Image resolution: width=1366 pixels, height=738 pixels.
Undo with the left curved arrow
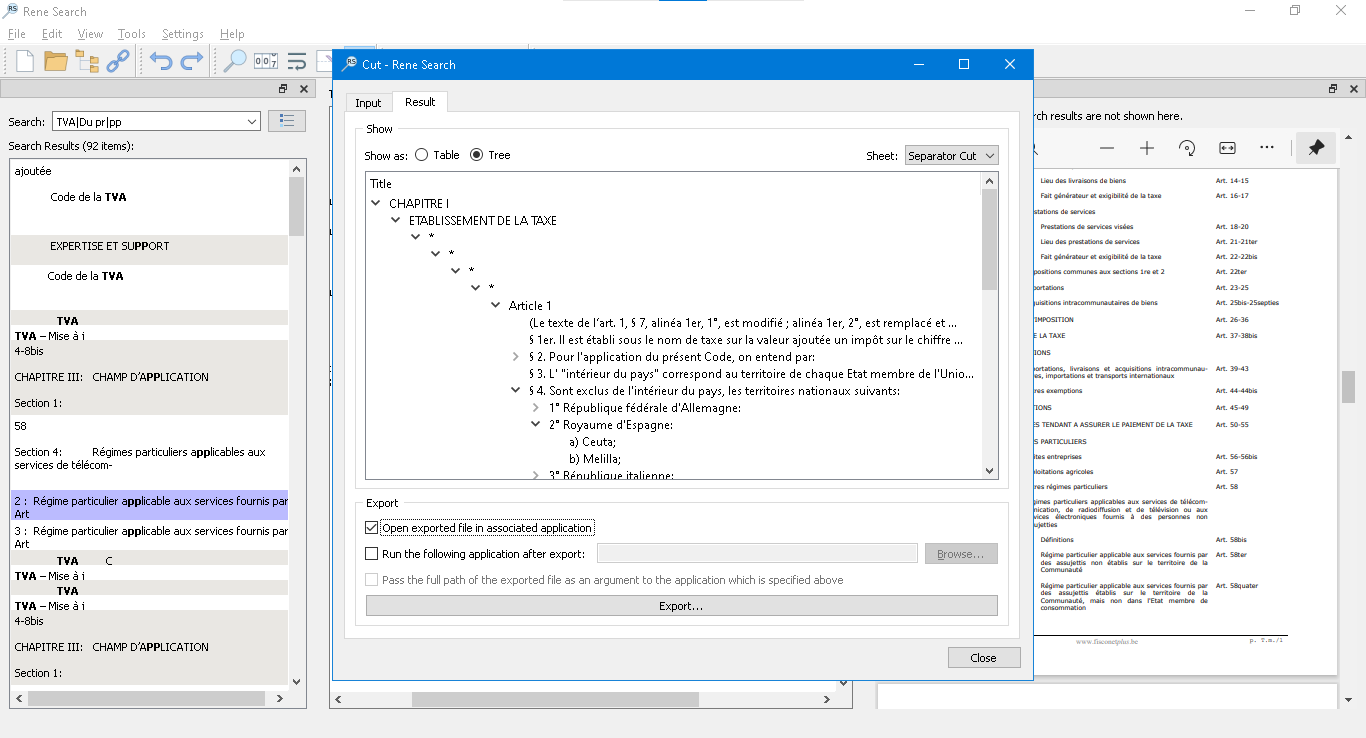point(161,61)
